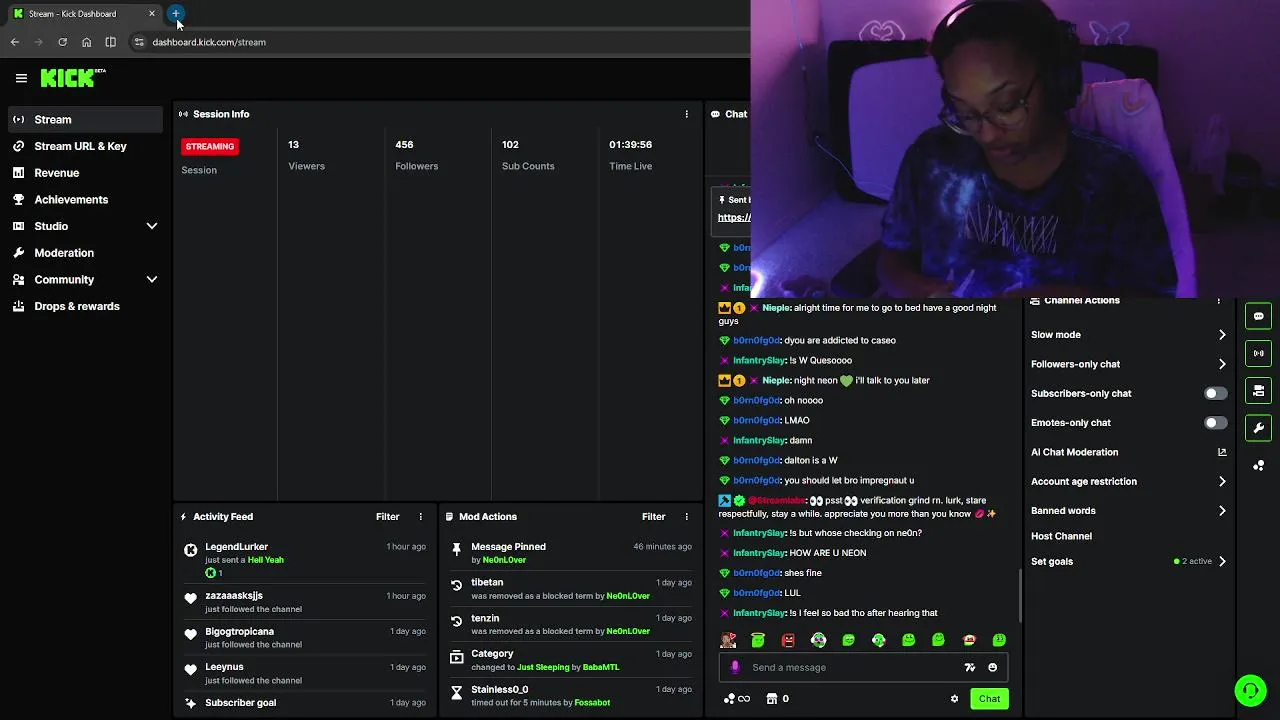The image size is (1280, 720).
Task: Select the wrench sidebar icon
Action: click(1258, 428)
